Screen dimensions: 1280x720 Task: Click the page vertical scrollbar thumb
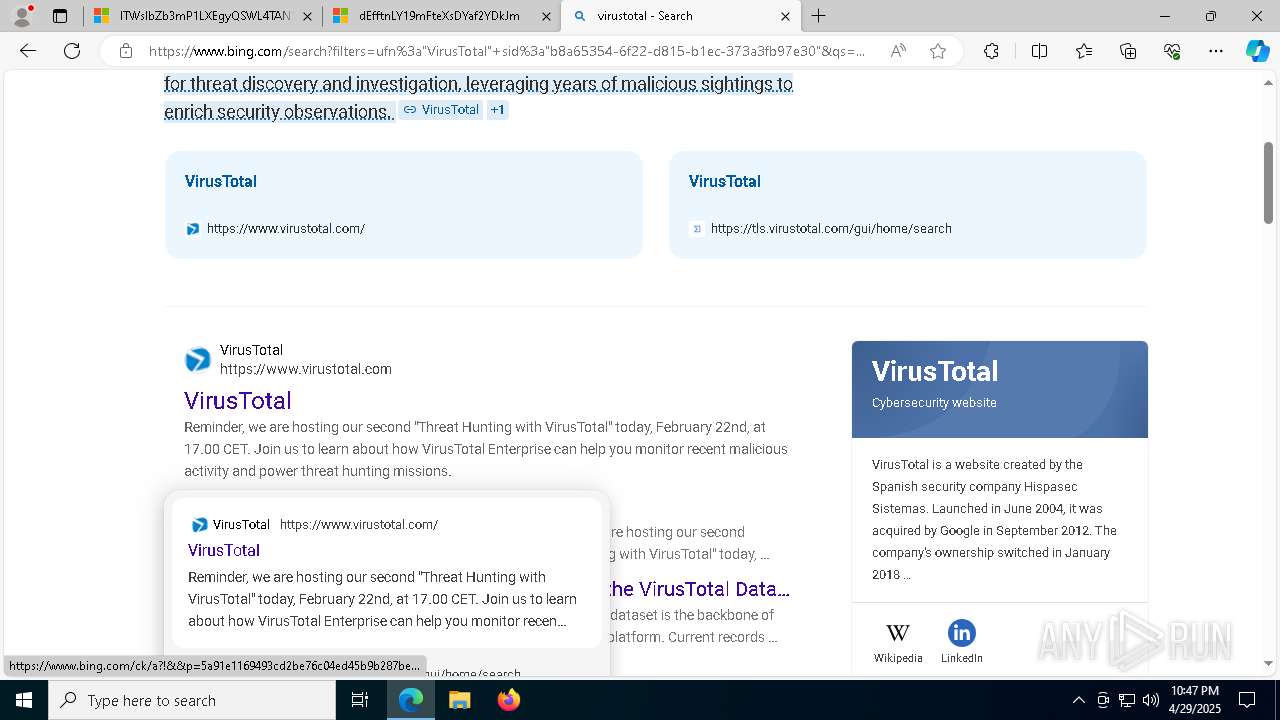pyautogui.click(x=1268, y=183)
